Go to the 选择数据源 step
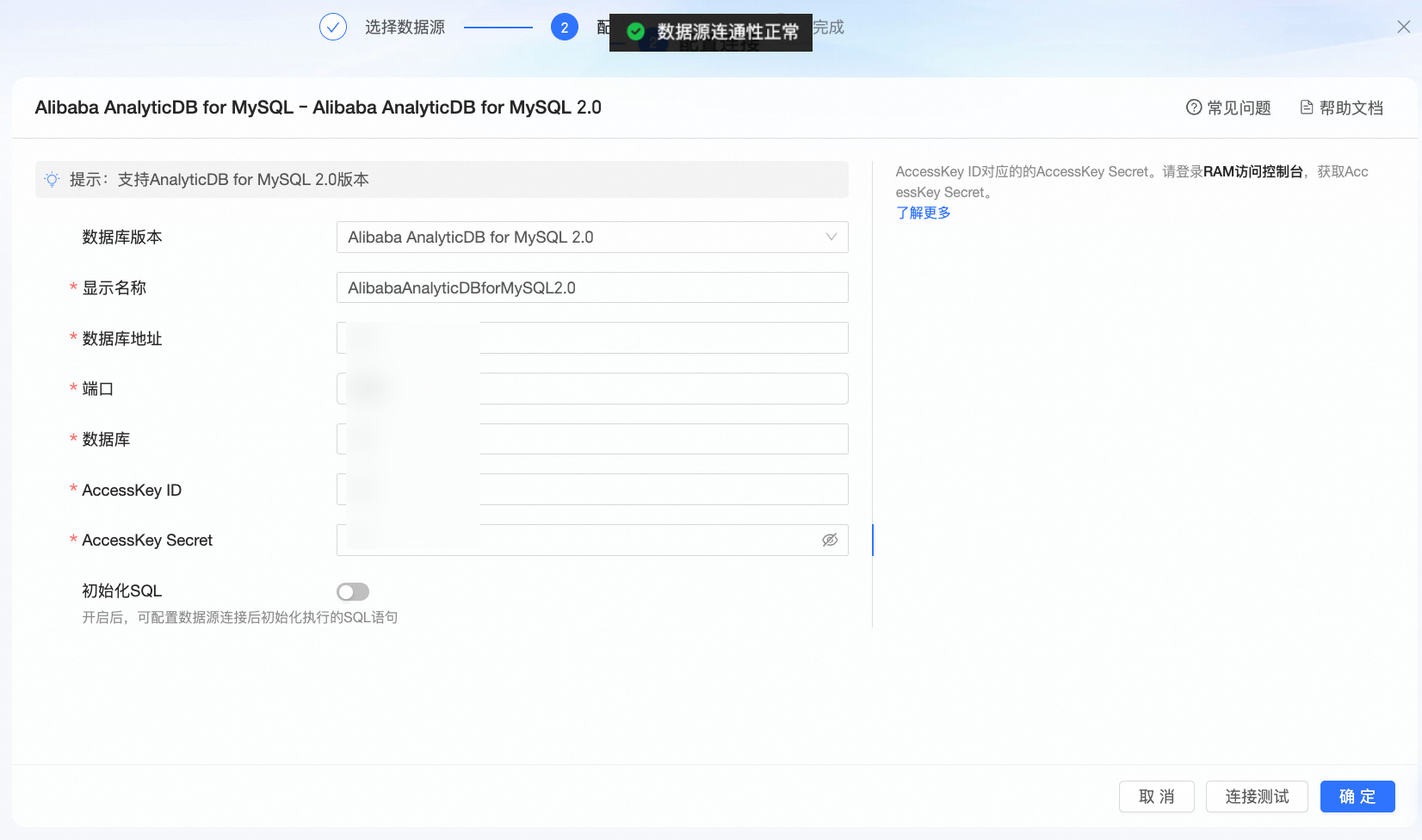The image size is (1422, 840). tap(405, 28)
